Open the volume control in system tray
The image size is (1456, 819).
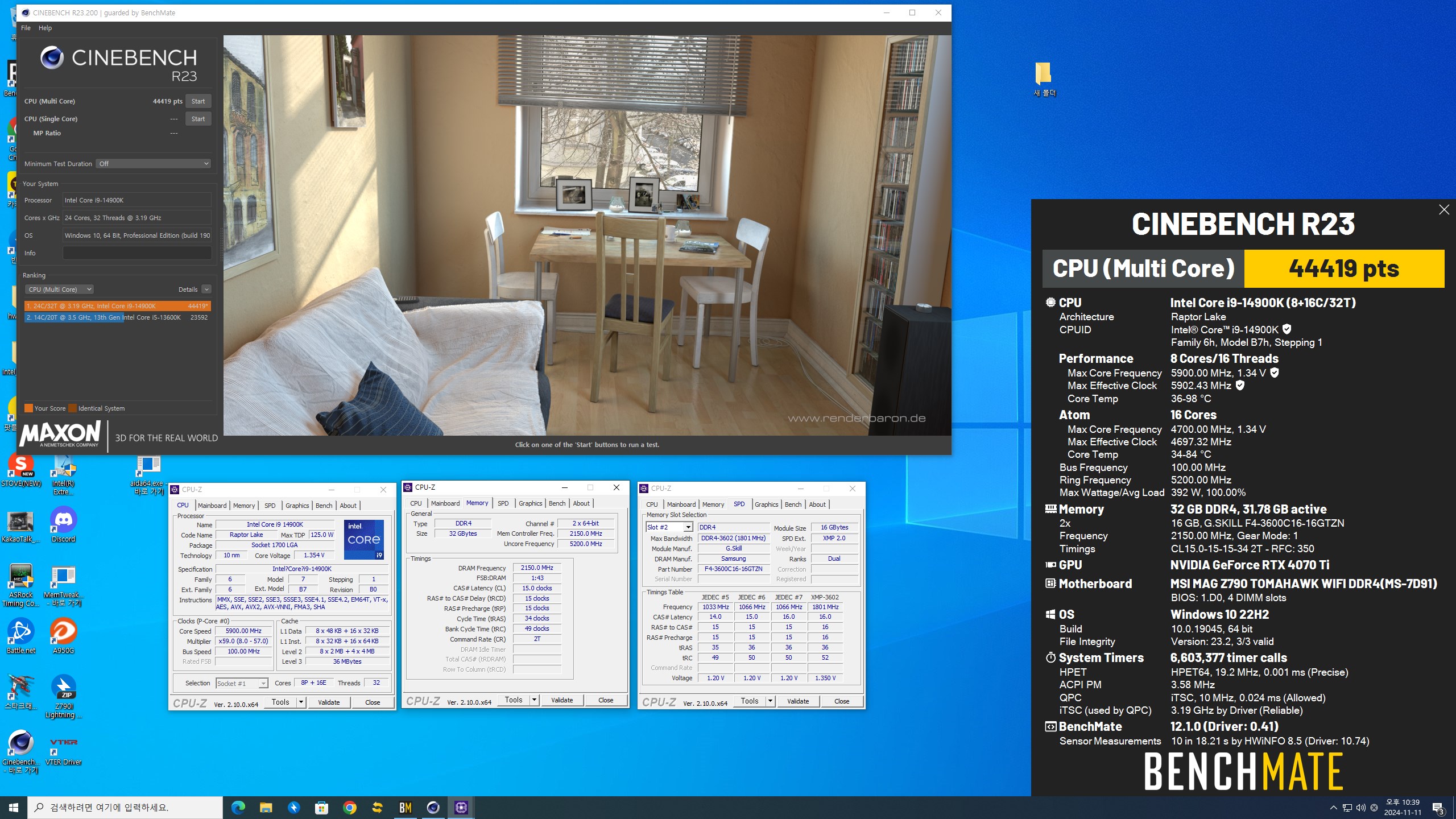coord(1360,808)
